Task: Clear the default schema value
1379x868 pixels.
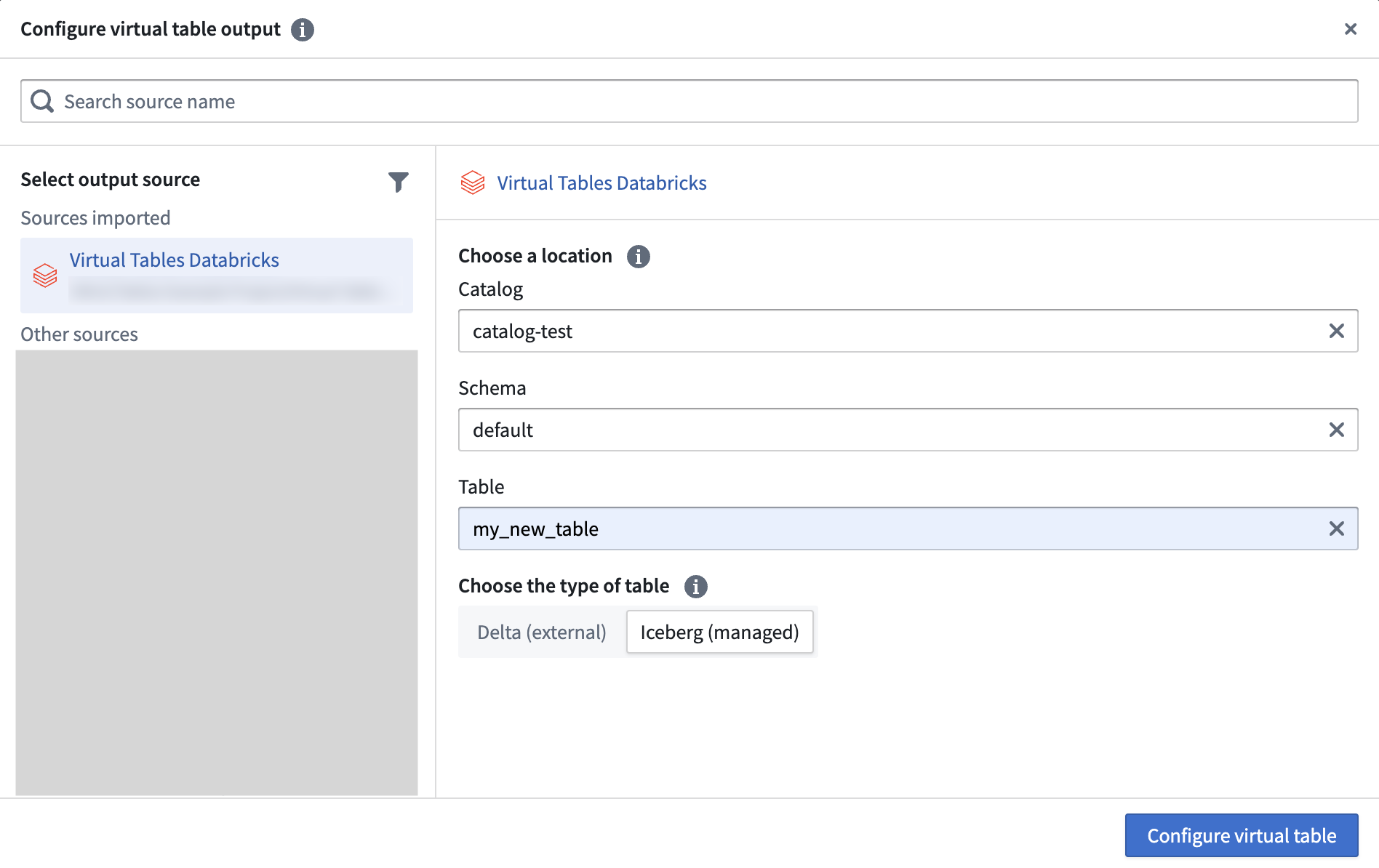Action: pos(1337,430)
